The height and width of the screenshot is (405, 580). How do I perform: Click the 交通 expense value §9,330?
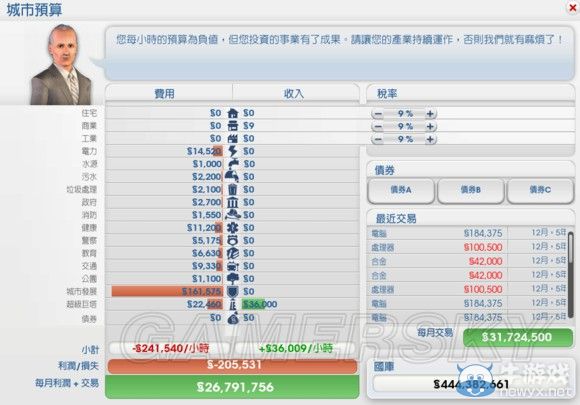206,266
